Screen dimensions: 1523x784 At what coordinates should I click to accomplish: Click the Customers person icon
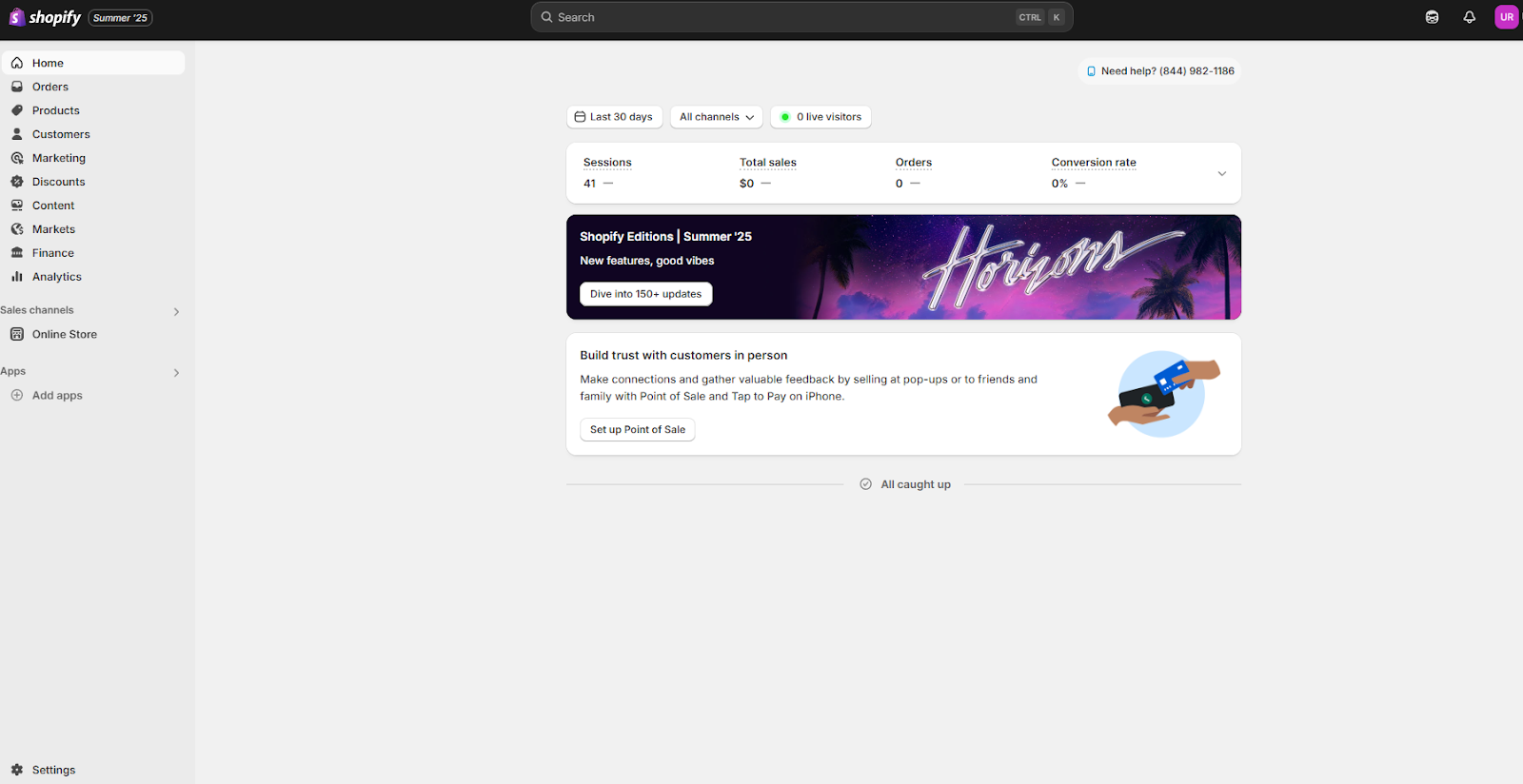coord(17,134)
